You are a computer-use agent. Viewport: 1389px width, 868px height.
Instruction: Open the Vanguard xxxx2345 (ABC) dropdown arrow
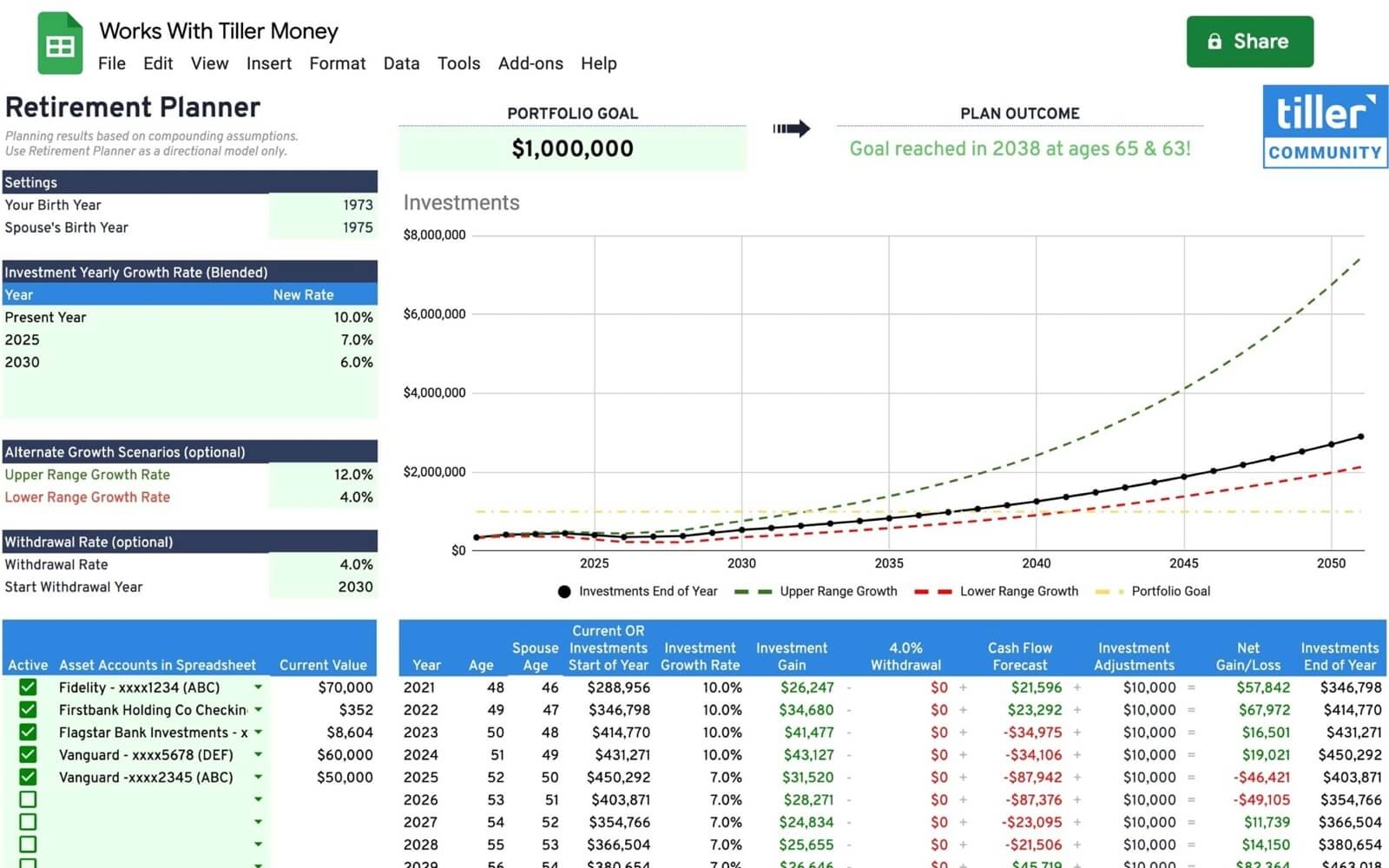258,778
